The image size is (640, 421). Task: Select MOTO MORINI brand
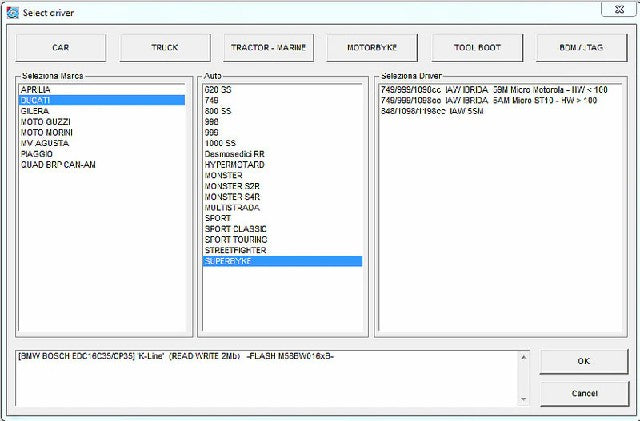click(102, 132)
